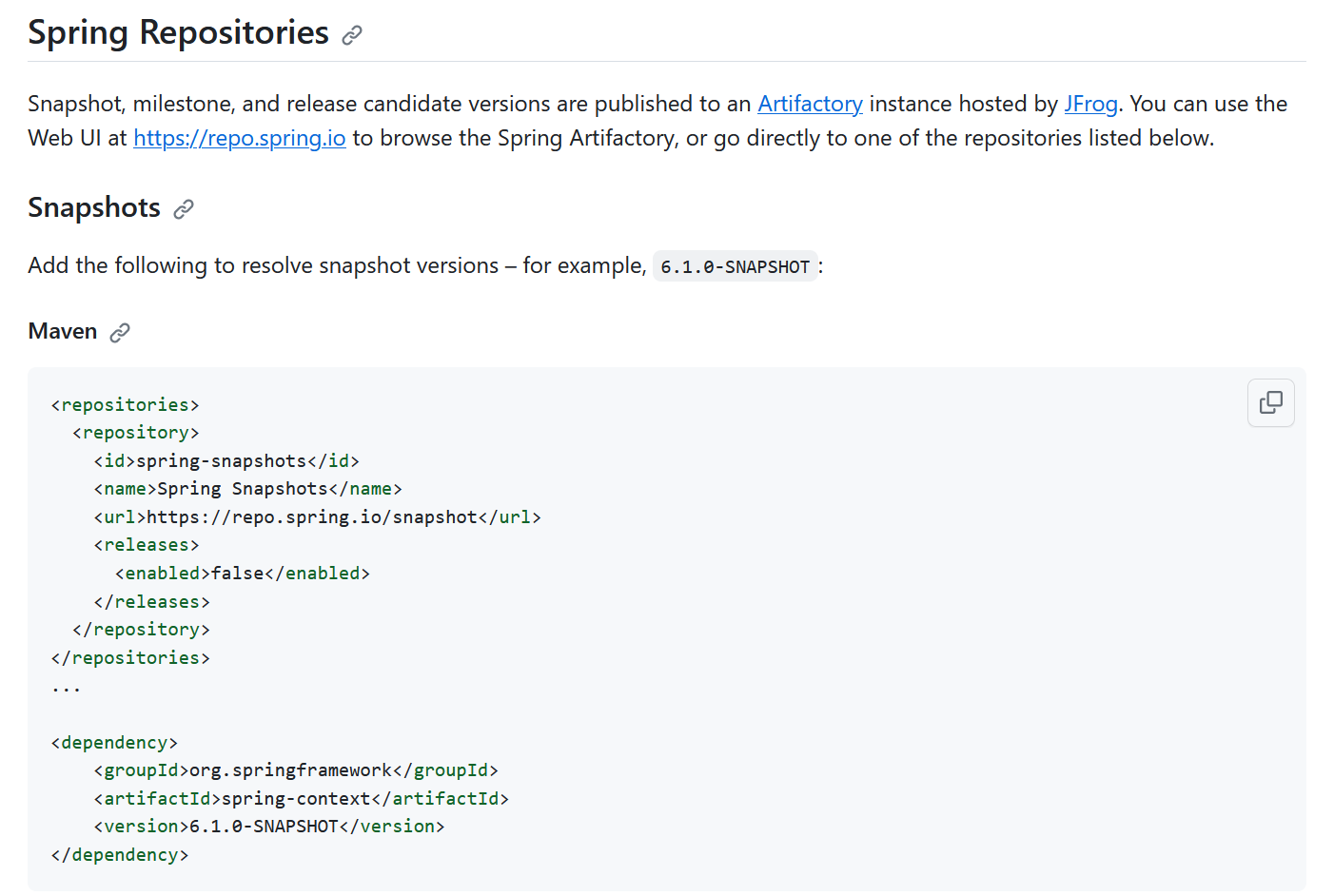Place cursor in the spring-snapshots id line
This screenshot has width=1334, height=896.
tap(226, 461)
